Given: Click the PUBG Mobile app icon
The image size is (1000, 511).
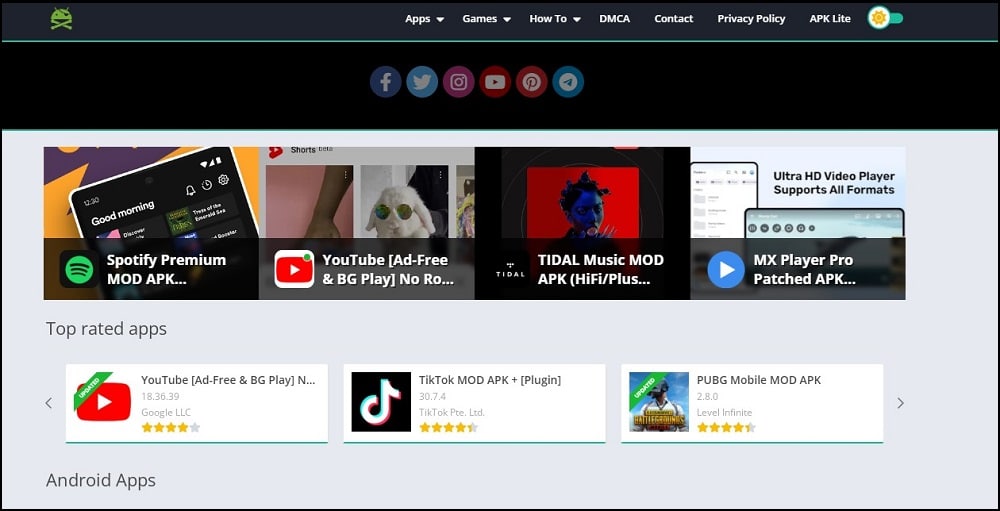Looking at the screenshot, I should coord(659,402).
